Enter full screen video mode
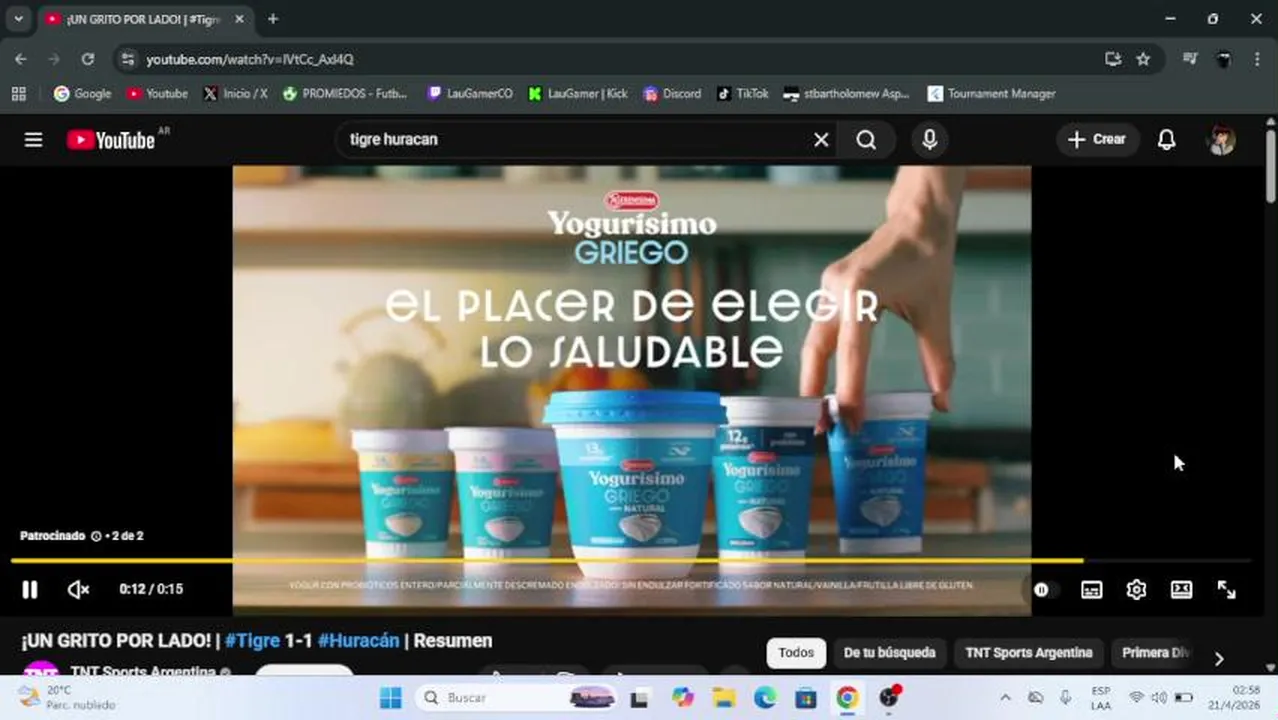Viewport: 1278px width, 720px height. tap(1226, 590)
